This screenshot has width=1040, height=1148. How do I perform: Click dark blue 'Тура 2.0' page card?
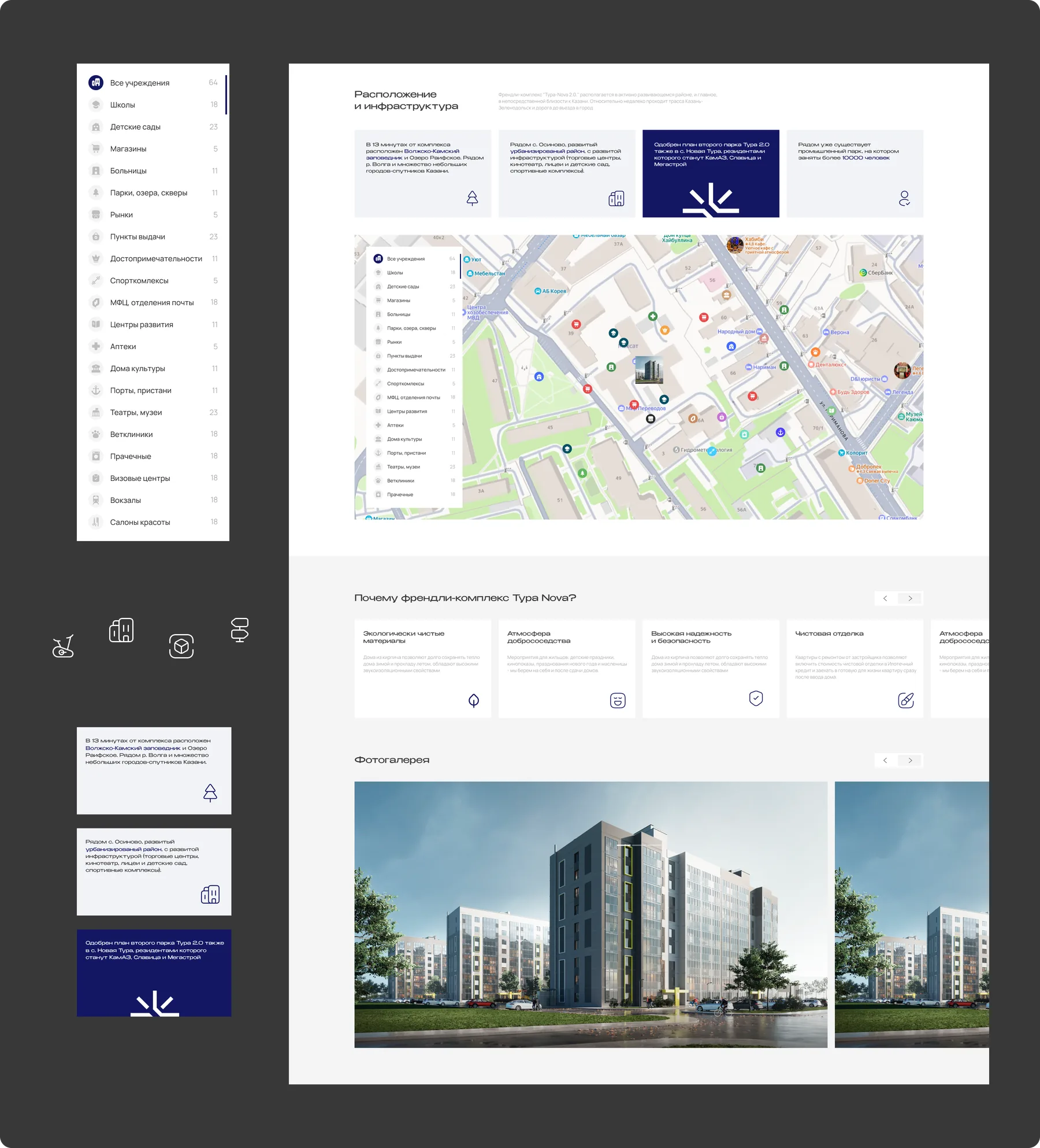click(x=711, y=173)
